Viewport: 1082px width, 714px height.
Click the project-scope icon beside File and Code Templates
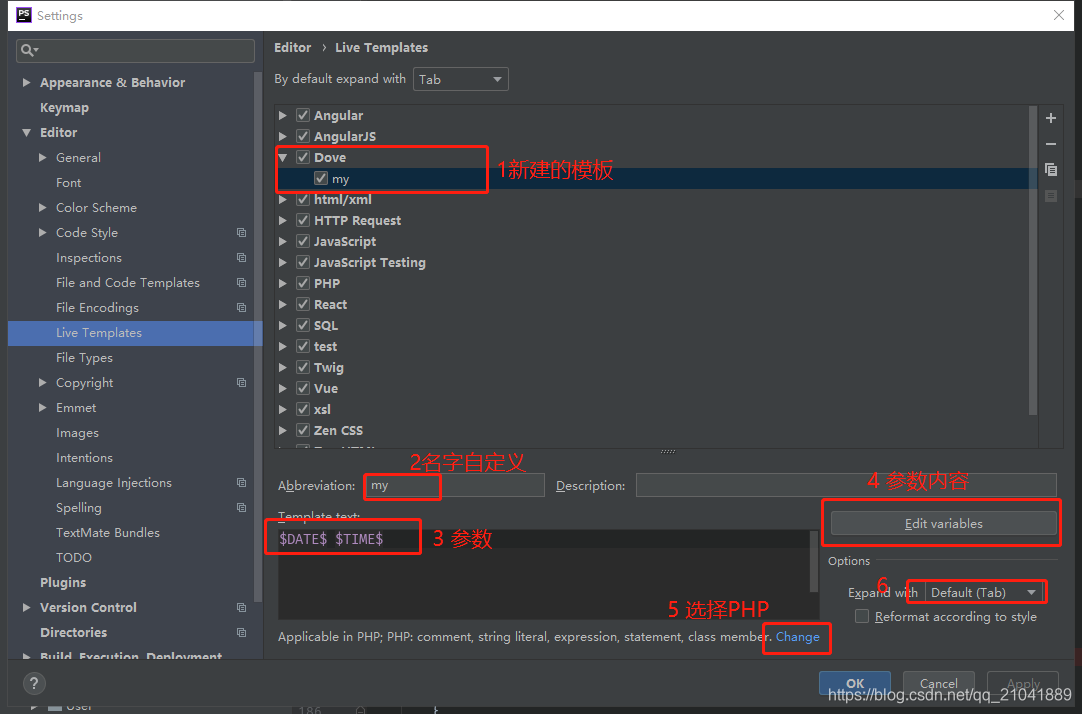pyautogui.click(x=242, y=282)
